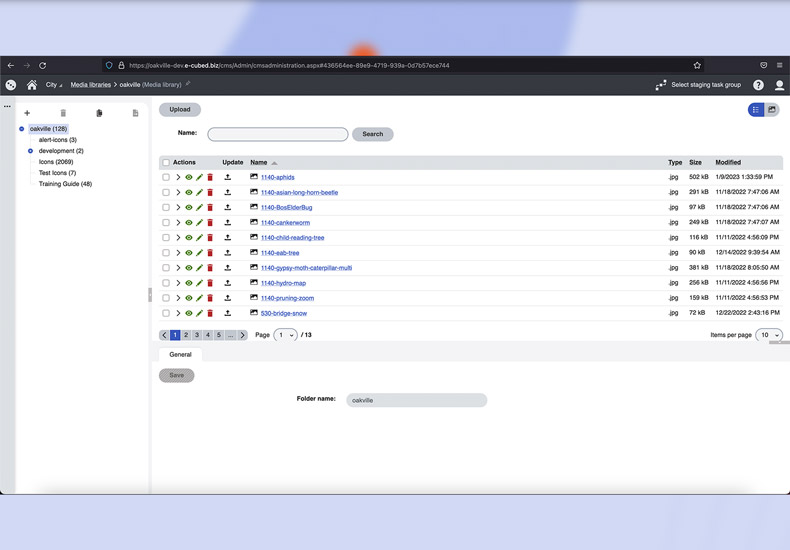Tick the select-all checkbox in Actions header
This screenshot has height=550, width=790.
(x=166, y=162)
